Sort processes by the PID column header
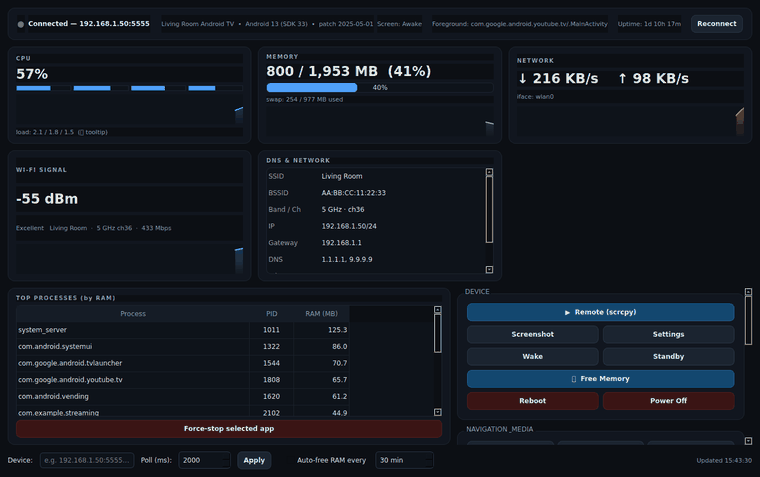Viewport: 760px width, 477px height. 271,314
